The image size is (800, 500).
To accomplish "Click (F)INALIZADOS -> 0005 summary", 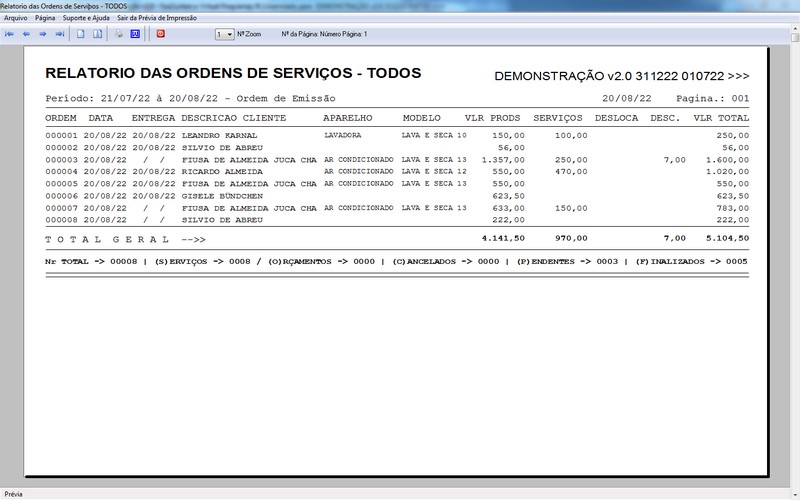I will point(691,262).
